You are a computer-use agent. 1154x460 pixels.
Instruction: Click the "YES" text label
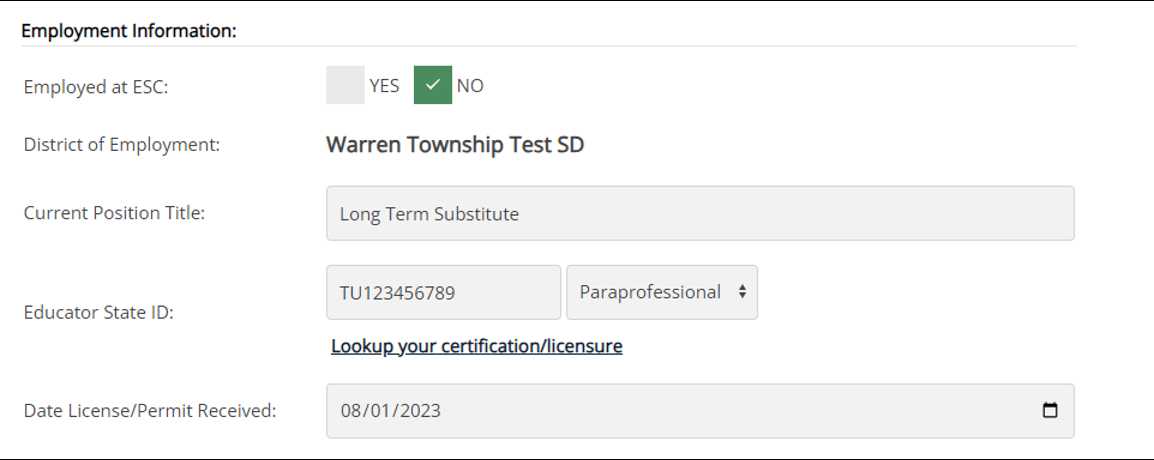[x=384, y=86]
